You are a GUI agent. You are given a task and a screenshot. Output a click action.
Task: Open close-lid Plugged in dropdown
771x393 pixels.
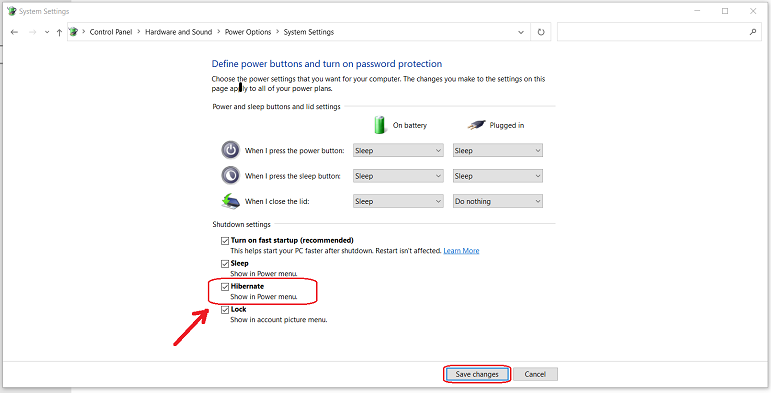[498, 201]
